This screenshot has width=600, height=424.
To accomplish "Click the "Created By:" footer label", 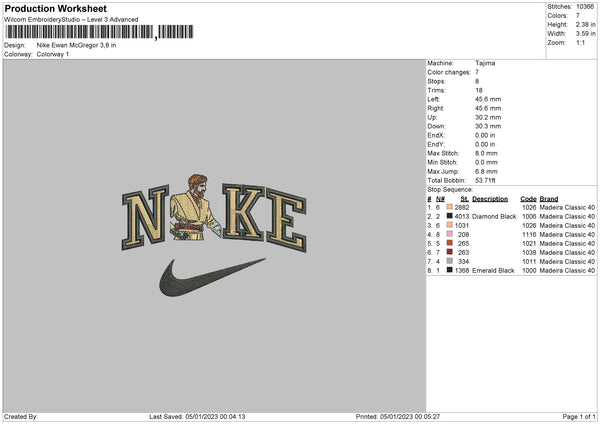I will (x=21, y=416).
